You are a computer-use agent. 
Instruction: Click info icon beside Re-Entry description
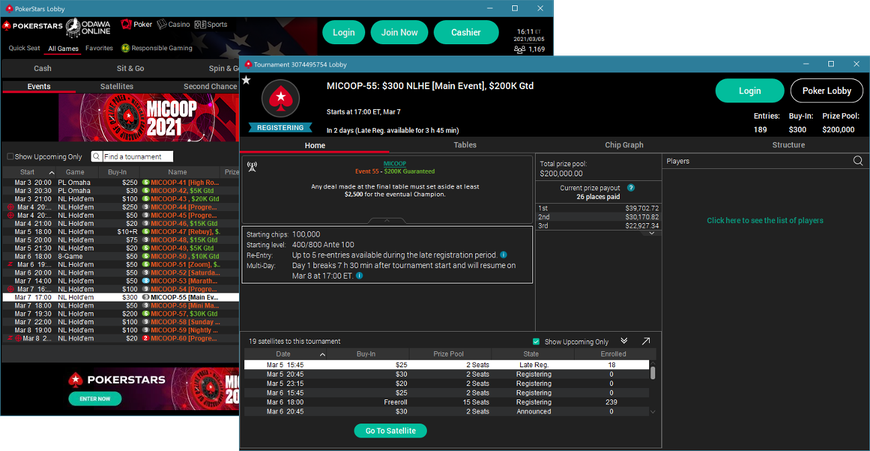[503, 255]
